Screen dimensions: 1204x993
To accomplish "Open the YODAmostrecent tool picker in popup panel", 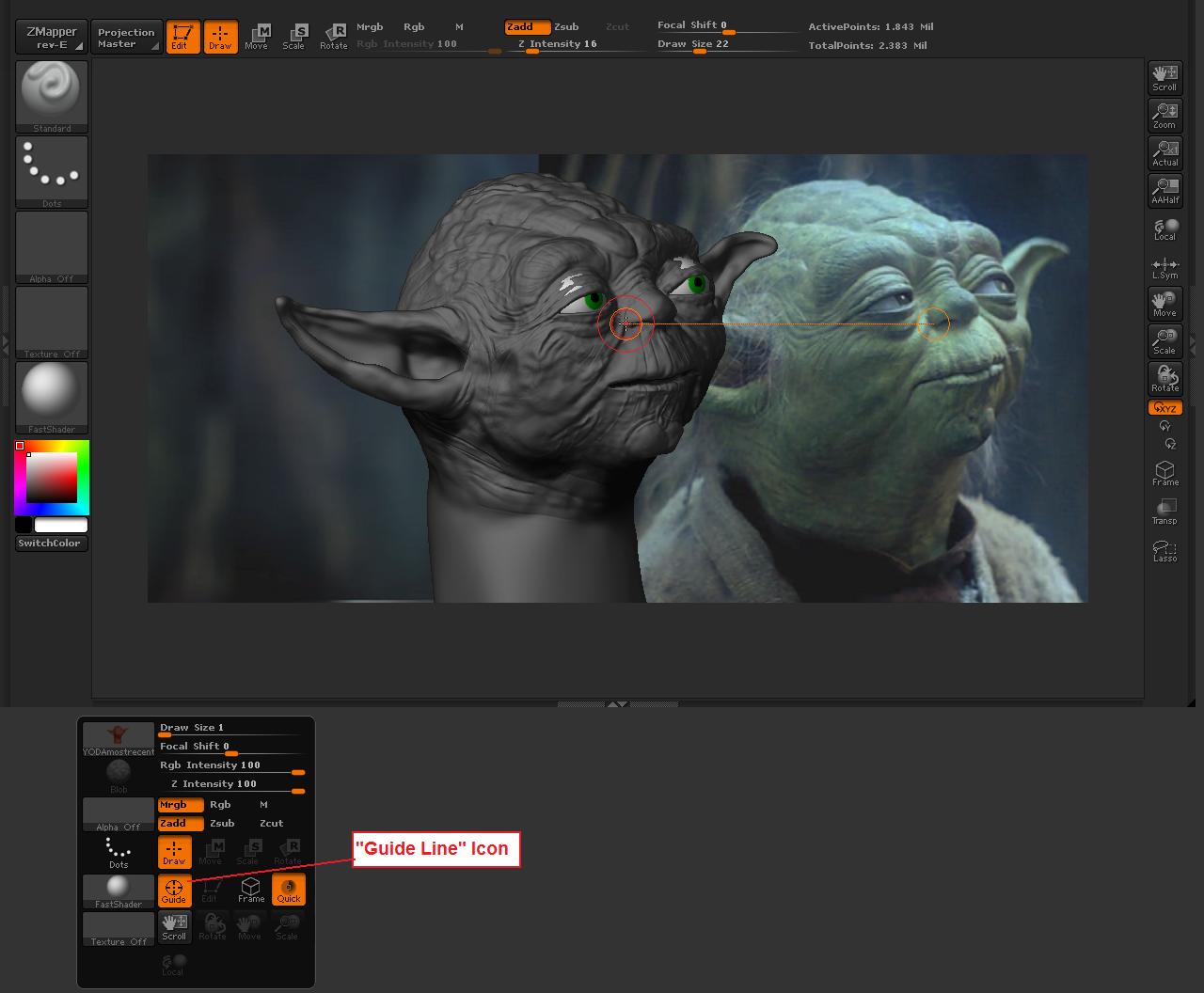I will 119,740.
